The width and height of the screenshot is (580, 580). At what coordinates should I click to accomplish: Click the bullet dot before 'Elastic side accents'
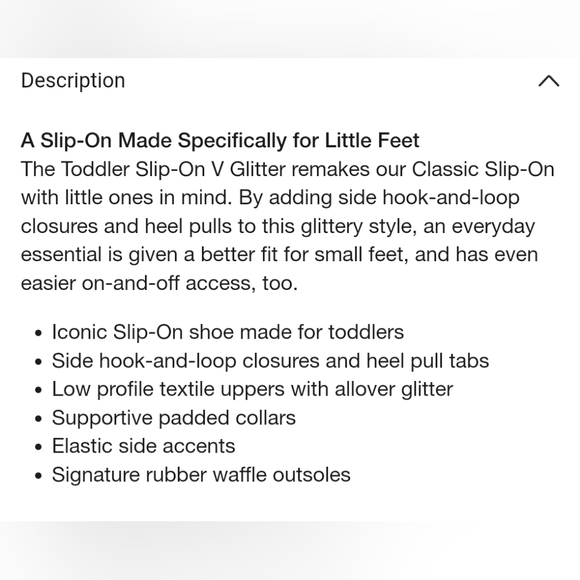pyautogui.click(x=38, y=447)
